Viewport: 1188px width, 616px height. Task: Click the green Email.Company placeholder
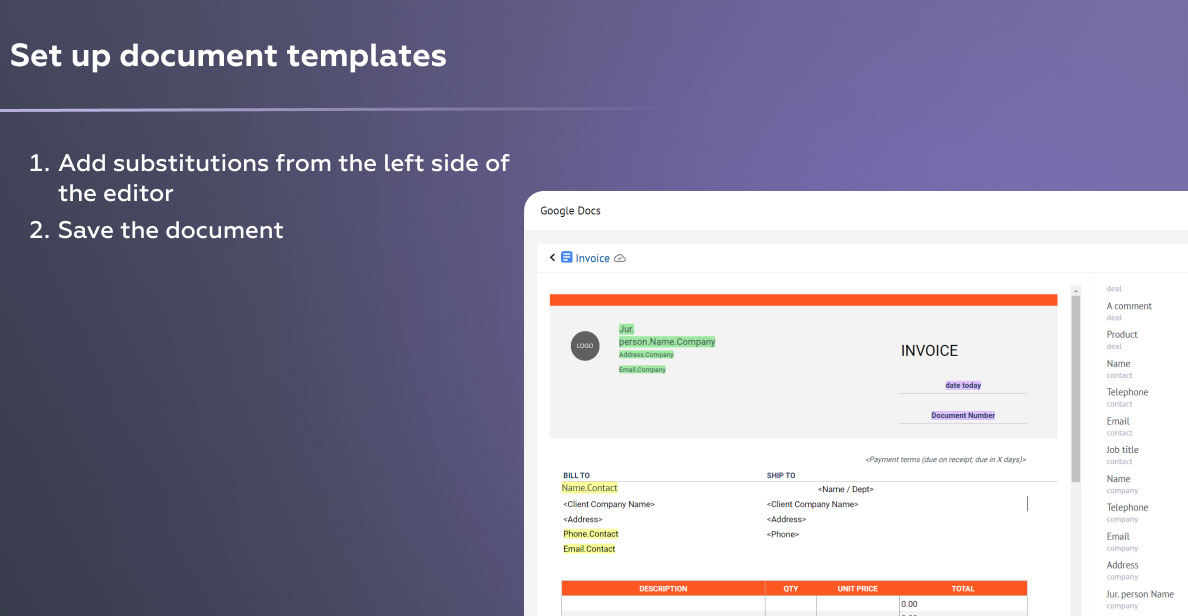[x=642, y=370]
